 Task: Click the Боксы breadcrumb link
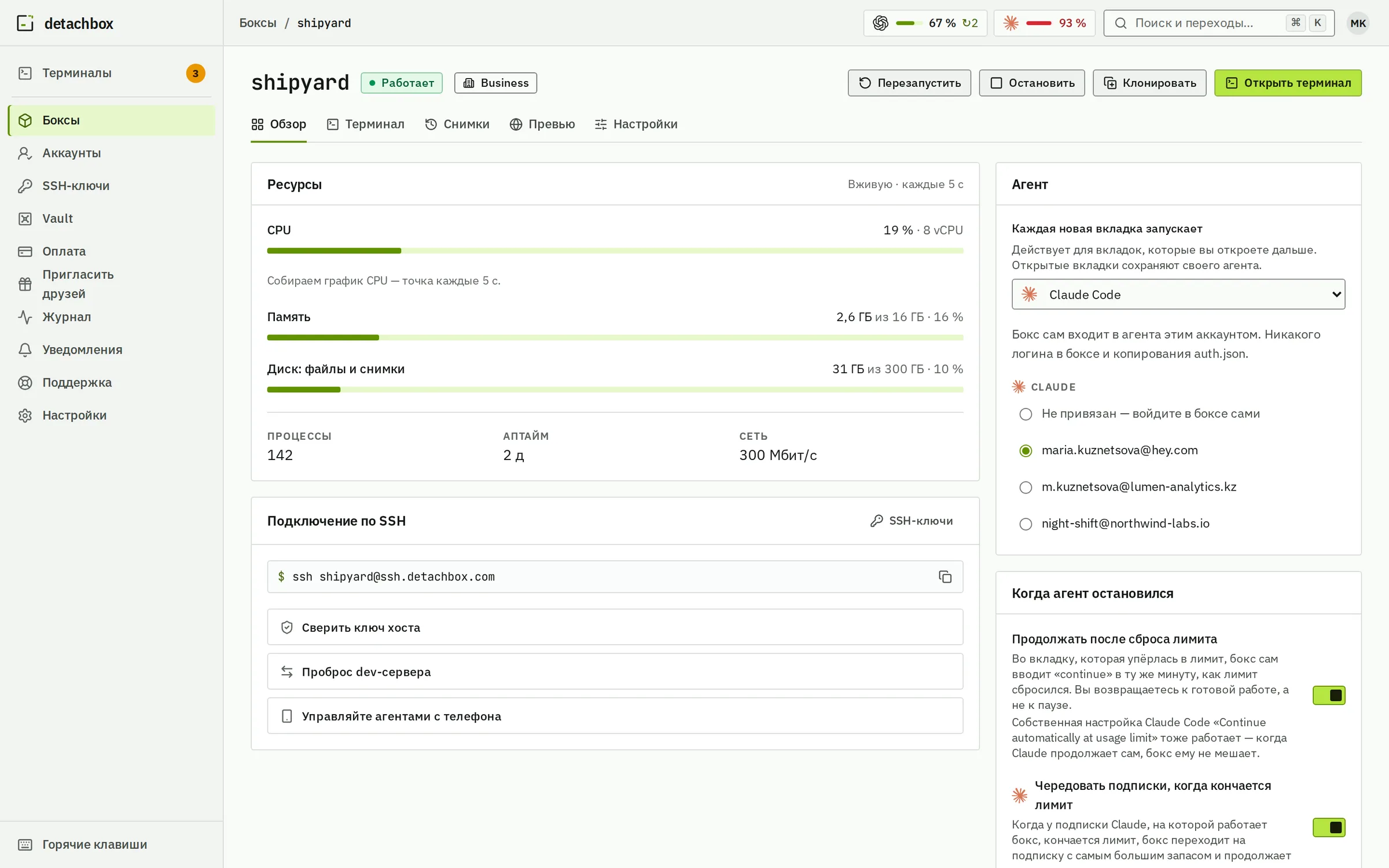pos(258,23)
